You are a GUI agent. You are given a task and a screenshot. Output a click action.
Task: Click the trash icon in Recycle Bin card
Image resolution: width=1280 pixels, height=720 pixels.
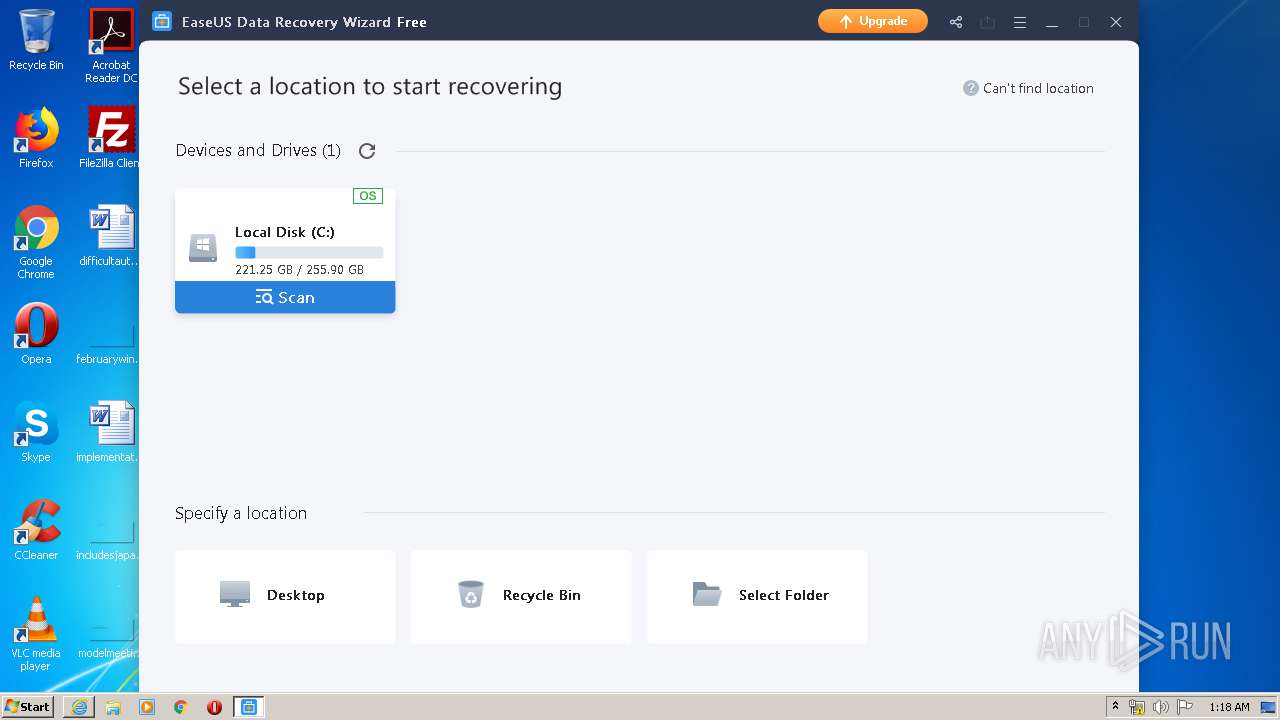[471, 595]
